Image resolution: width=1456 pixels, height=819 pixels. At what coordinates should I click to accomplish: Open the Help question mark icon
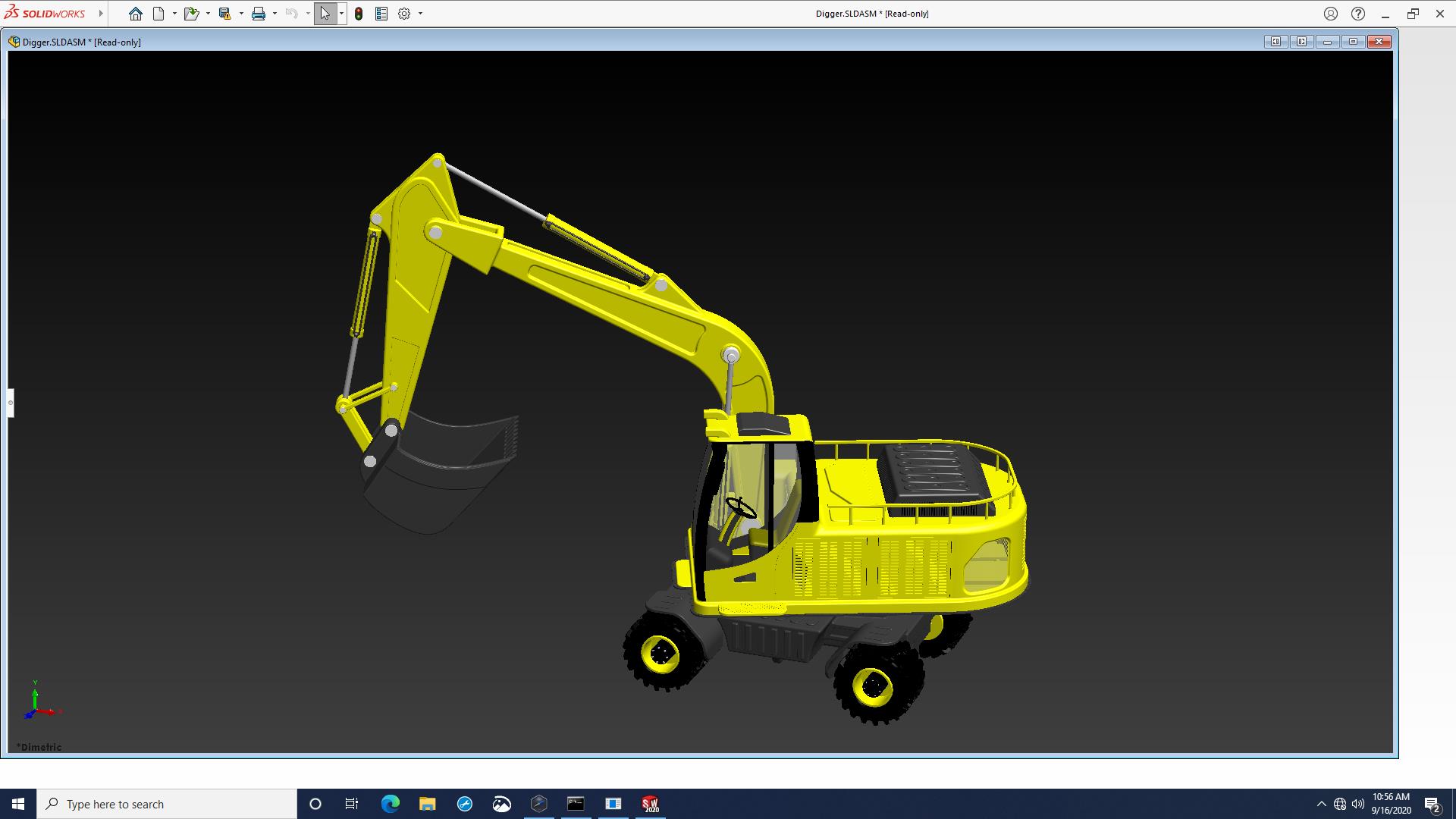pos(1358,14)
